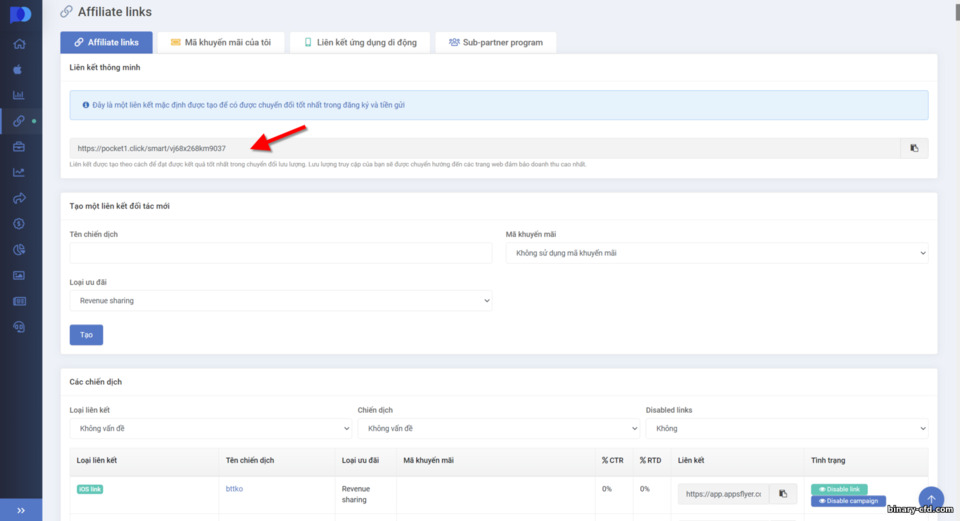Screen dimensions: 960x521
Task: Open the home icon in sidebar
Action: tap(19, 43)
